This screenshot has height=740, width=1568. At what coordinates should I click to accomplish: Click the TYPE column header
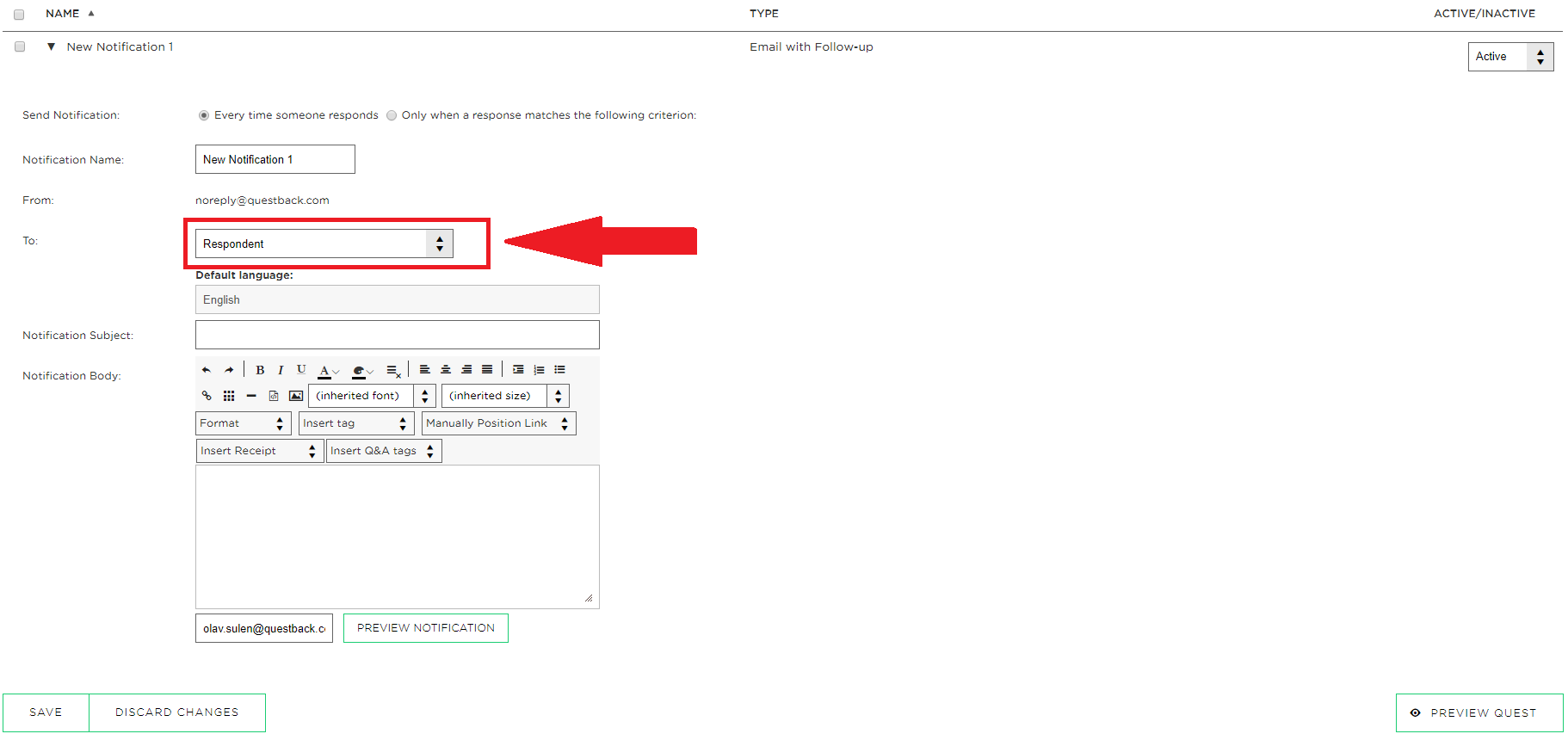(764, 14)
